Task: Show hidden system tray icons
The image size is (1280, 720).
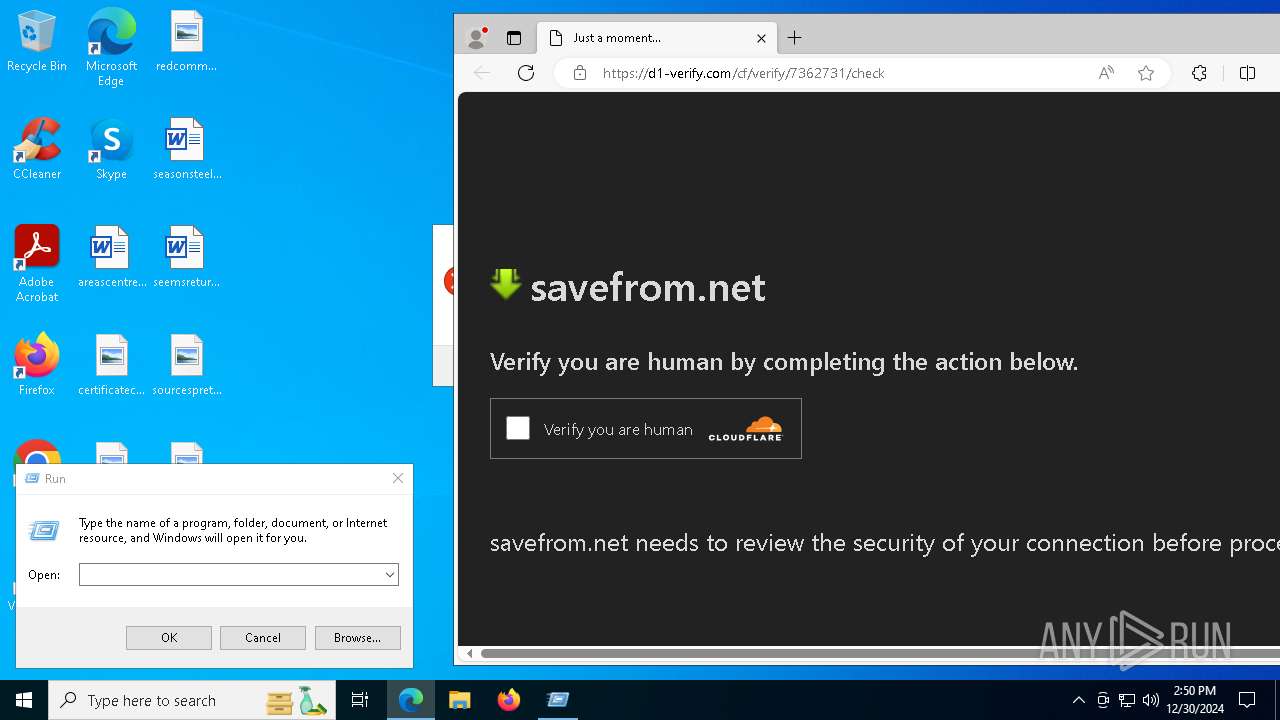Action: click(1079, 700)
